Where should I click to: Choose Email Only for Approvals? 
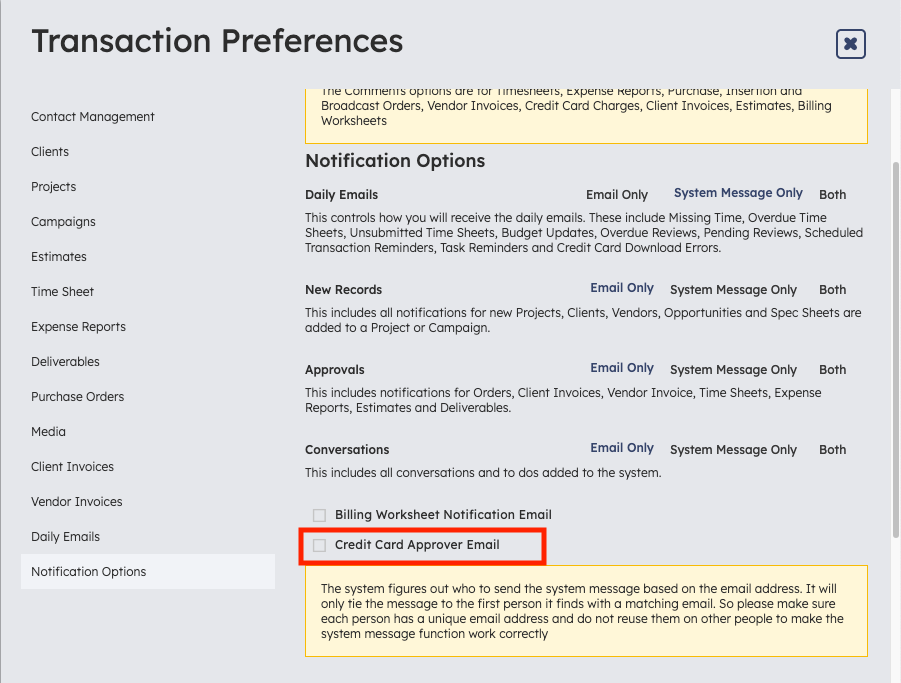tap(622, 368)
